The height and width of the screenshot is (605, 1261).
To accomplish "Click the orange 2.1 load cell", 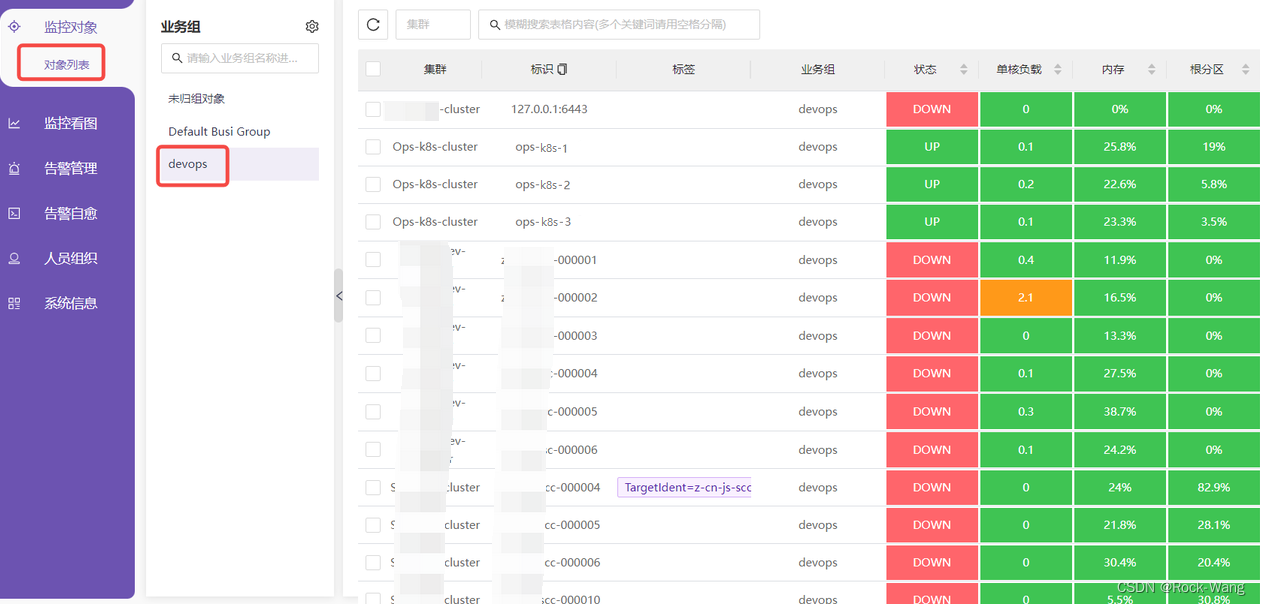I will coord(1026,298).
